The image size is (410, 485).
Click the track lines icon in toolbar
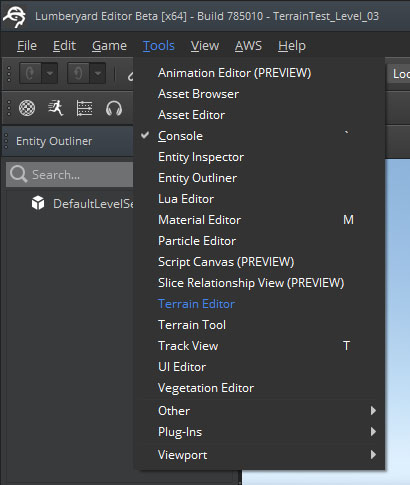tap(84, 108)
